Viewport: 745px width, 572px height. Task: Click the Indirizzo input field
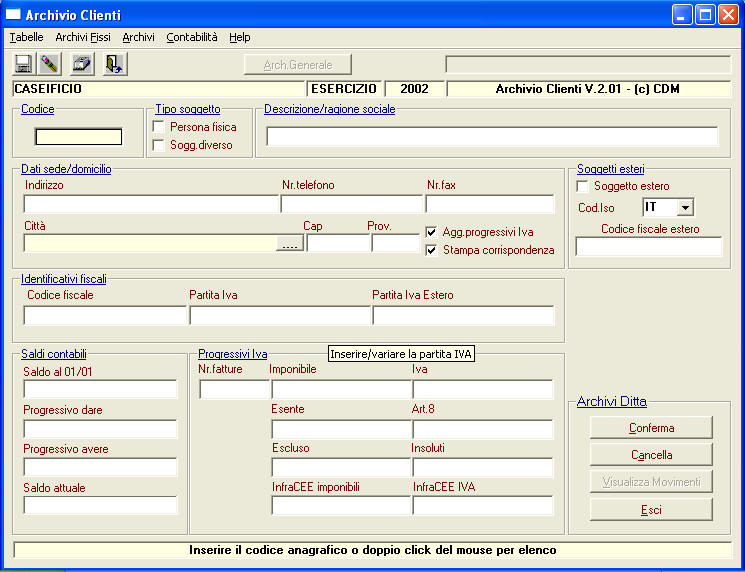pos(151,204)
